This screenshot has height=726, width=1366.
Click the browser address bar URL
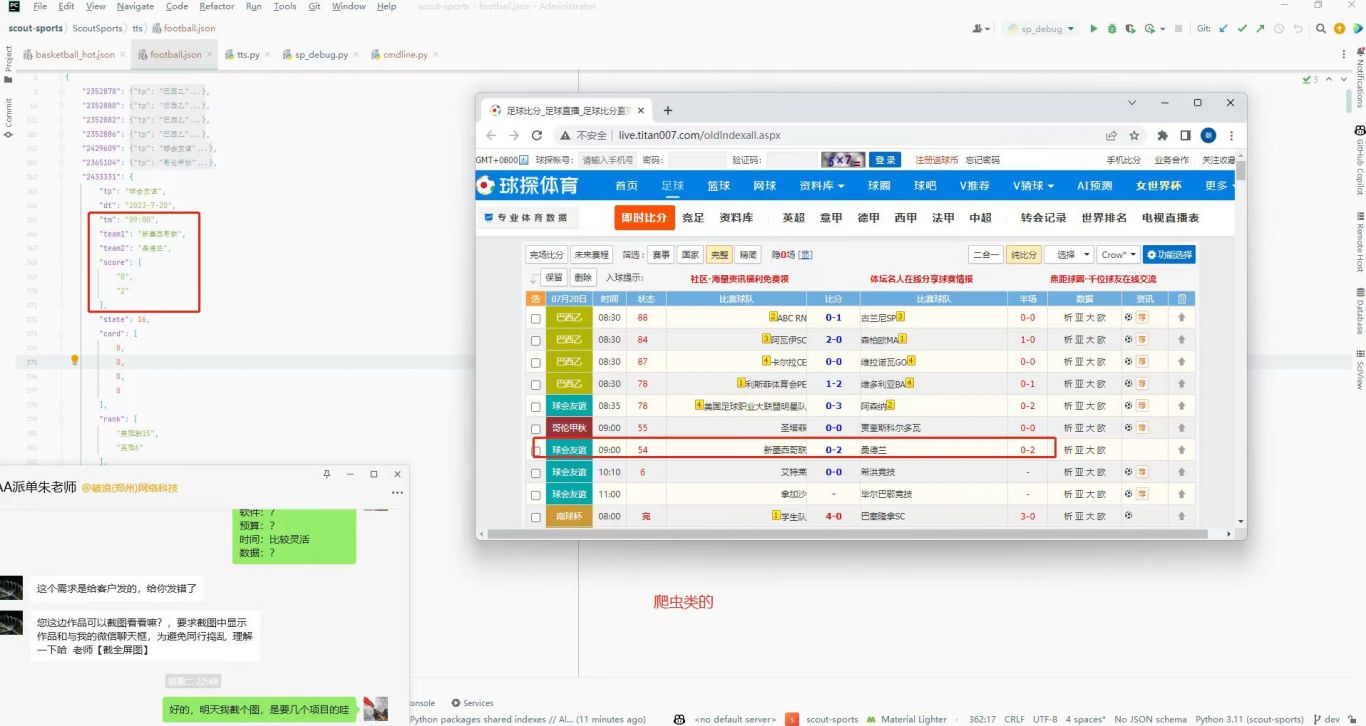tap(699, 135)
